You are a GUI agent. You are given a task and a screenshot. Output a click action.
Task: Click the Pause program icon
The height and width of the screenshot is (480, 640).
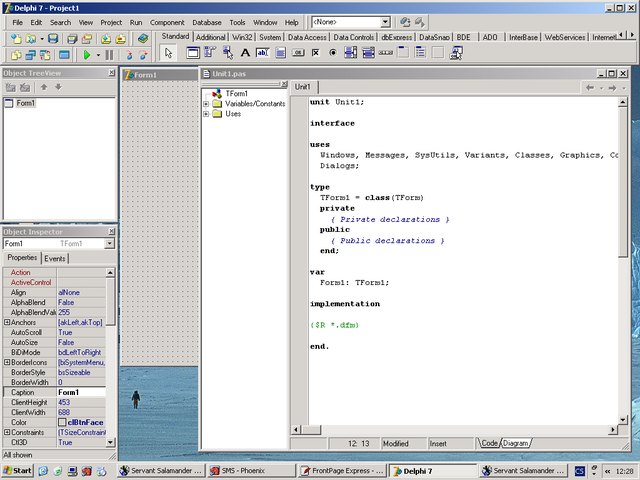(x=109, y=54)
